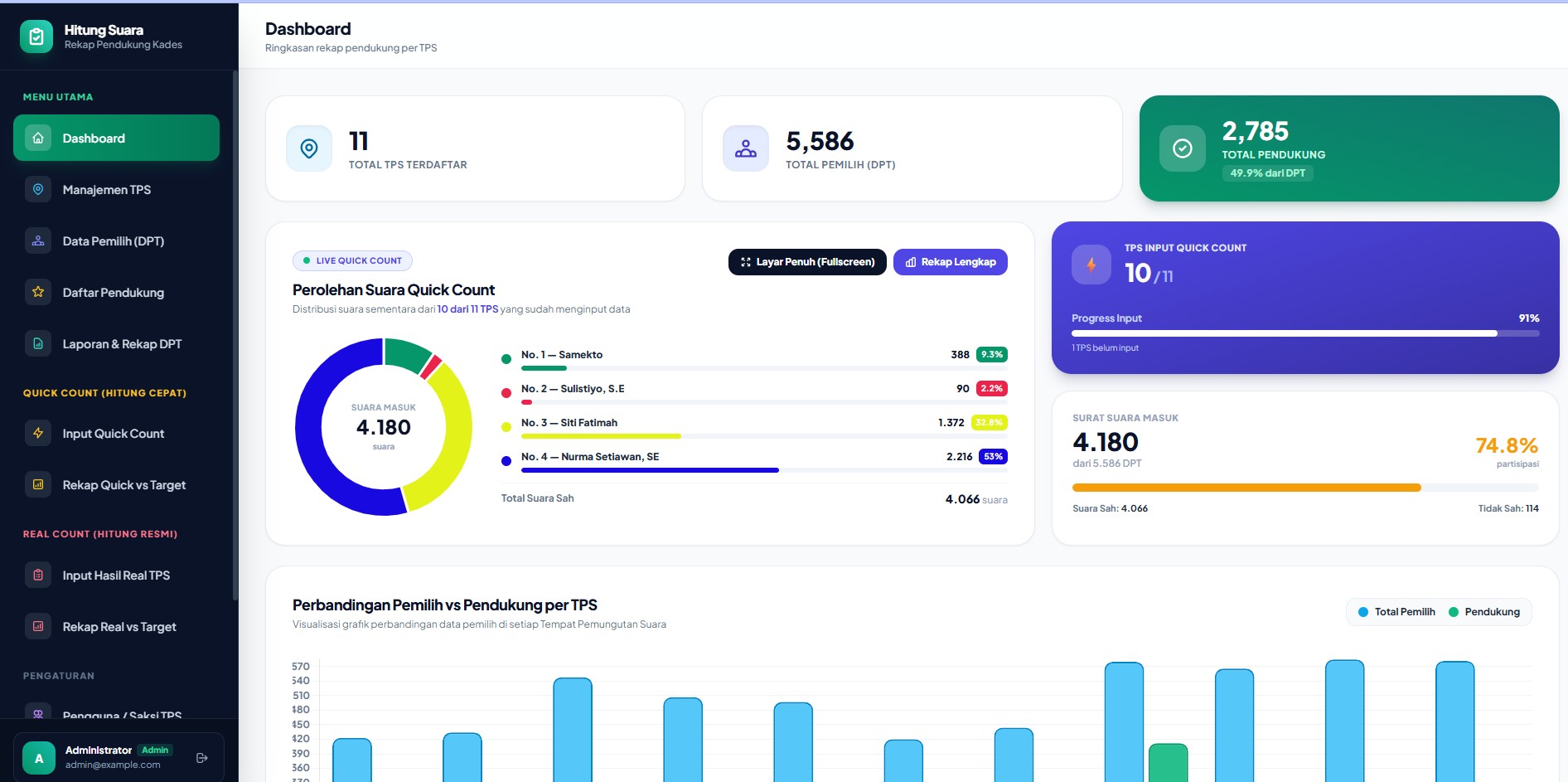Image resolution: width=1568 pixels, height=782 pixels.
Task: Click the Laporan & Rekap DPT document icon
Action: tap(38, 343)
